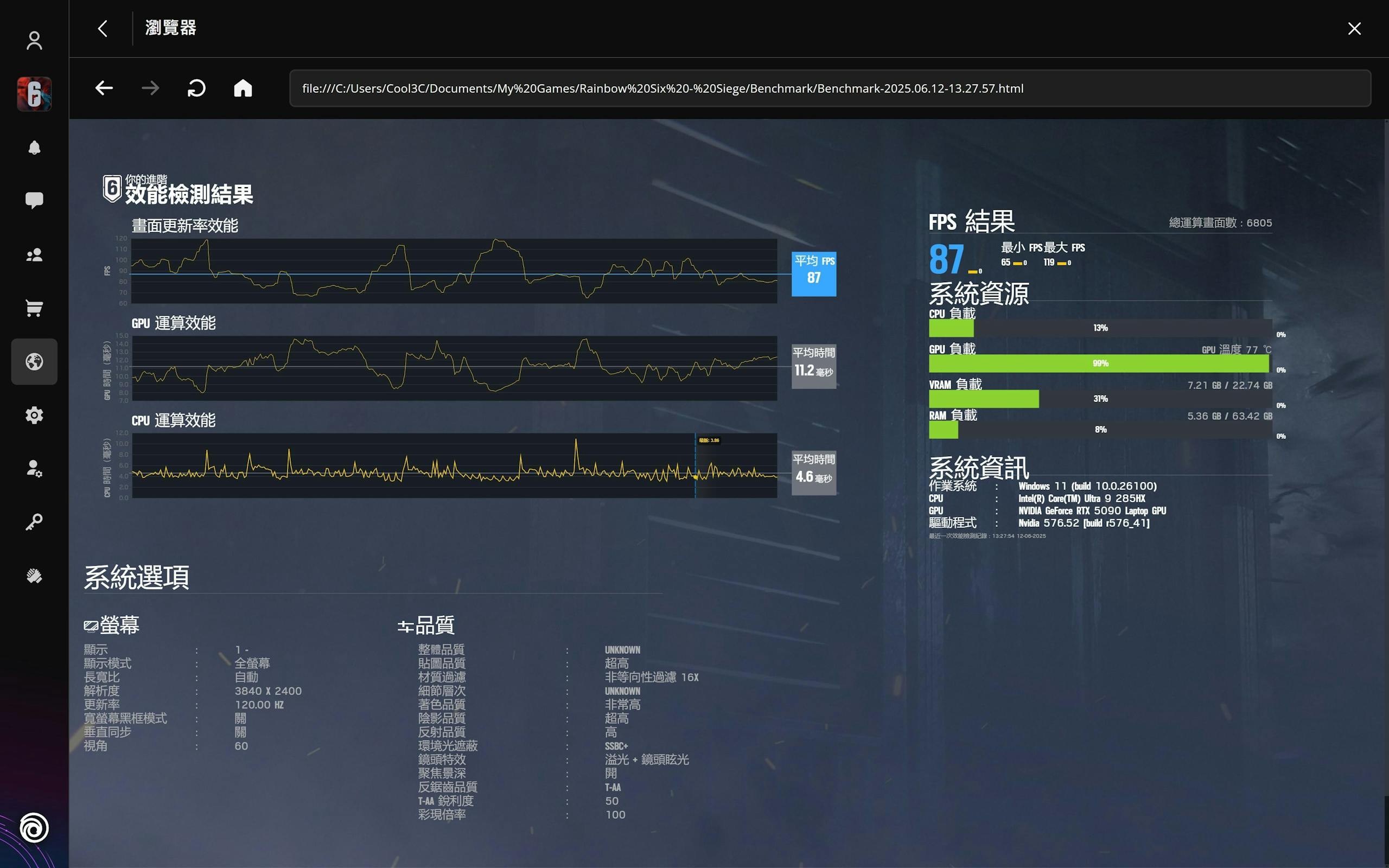Image resolution: width=1389 pixels, height=868 pixels.
Task: Open the friends group icon in sidebar
Action: (34, 255)
